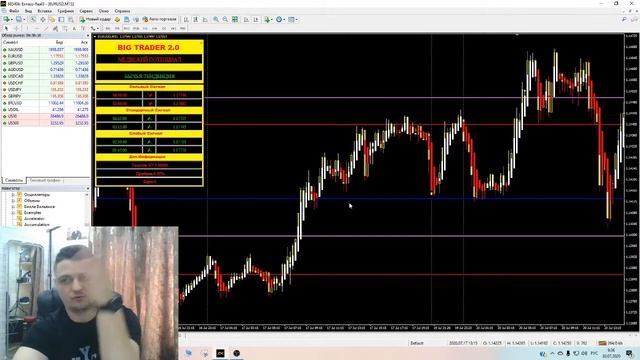
Task: Select the candlestick chart type icon
Action: point(196,19)
